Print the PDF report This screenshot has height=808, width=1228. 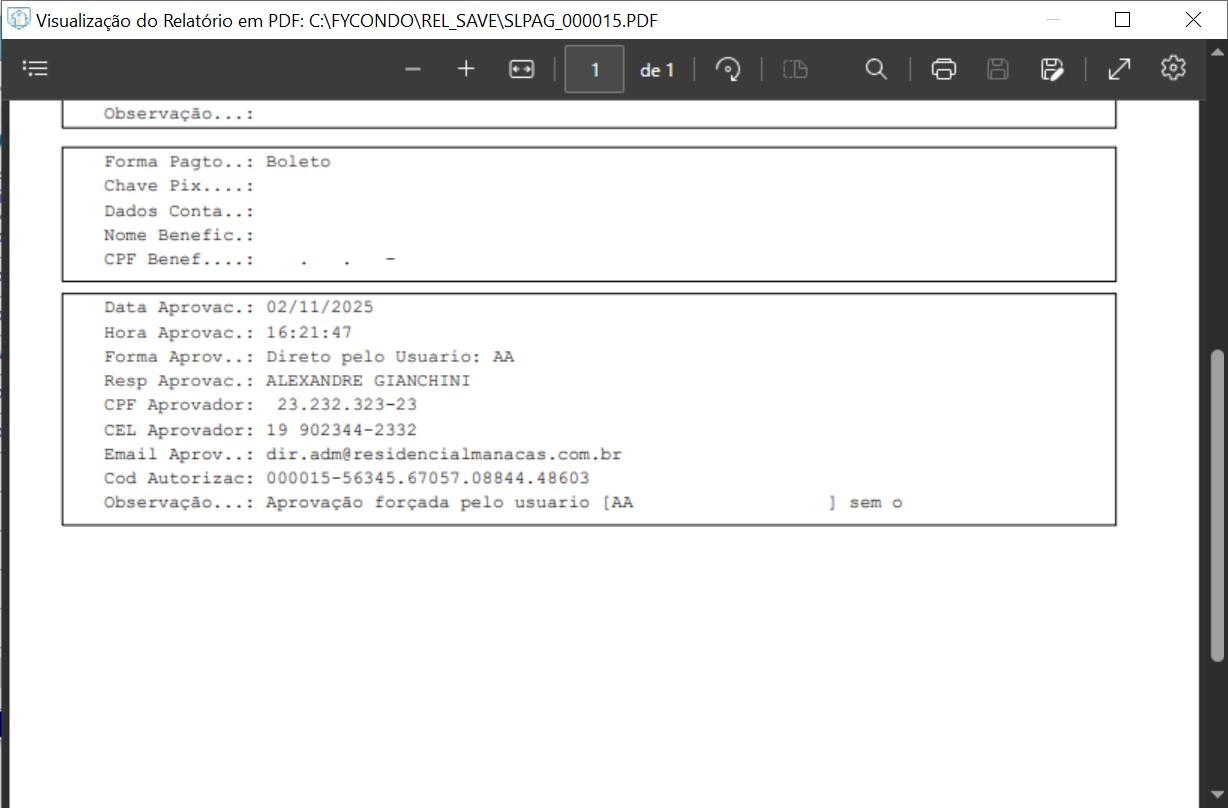click(943, 69)
